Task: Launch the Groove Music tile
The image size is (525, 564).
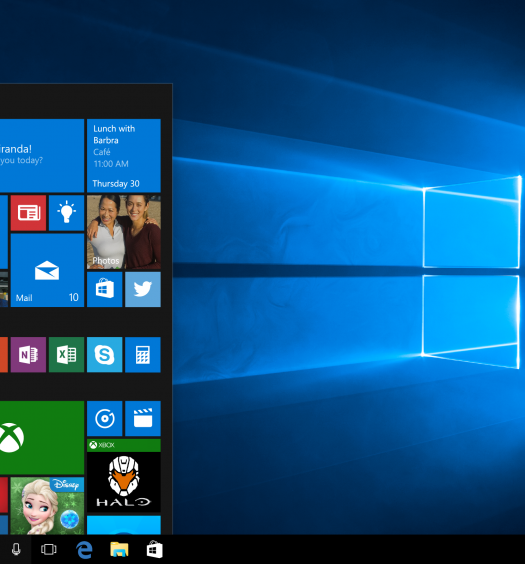Action: pos(105,419)
